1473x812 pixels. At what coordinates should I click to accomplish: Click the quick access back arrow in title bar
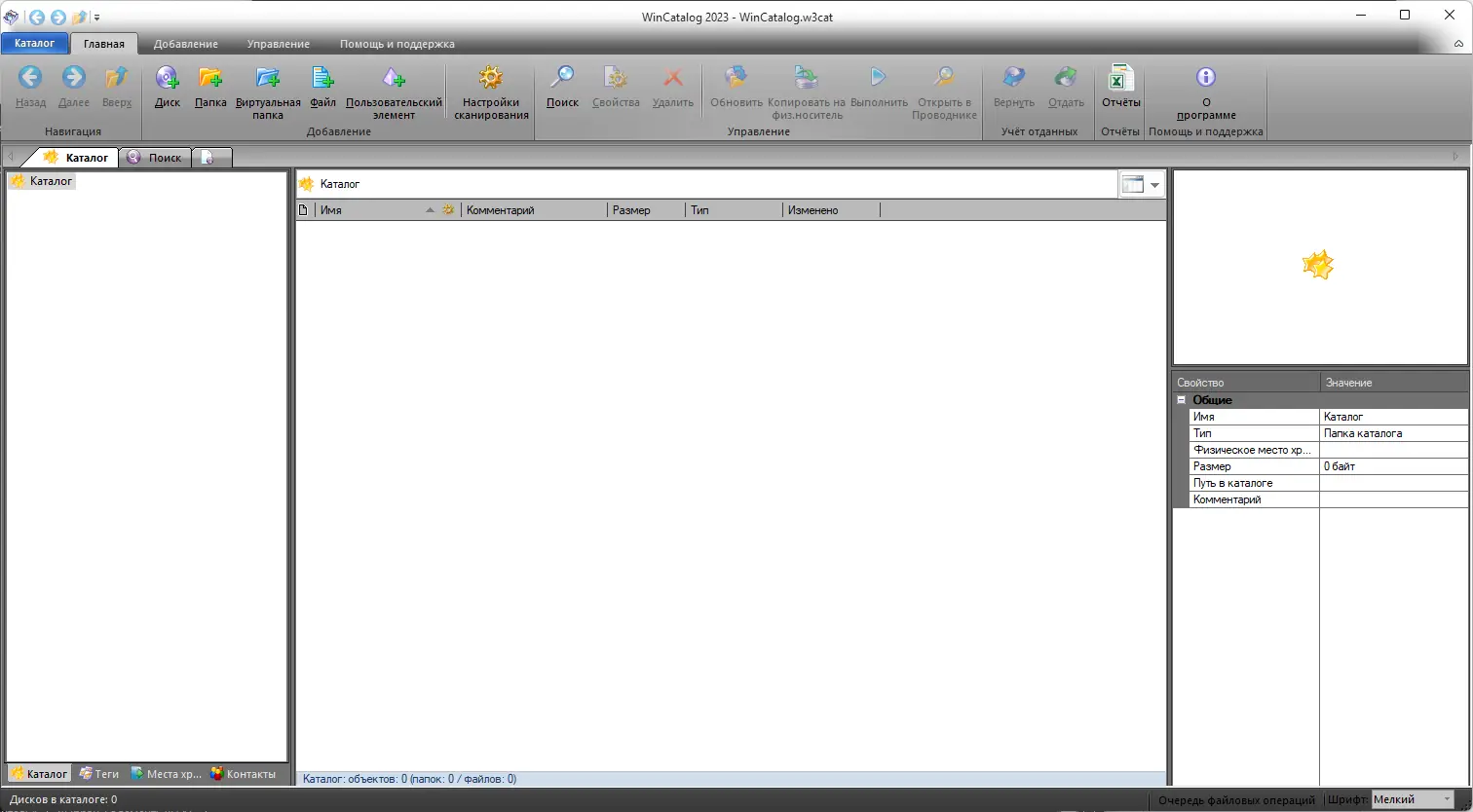tap(36, 17)
